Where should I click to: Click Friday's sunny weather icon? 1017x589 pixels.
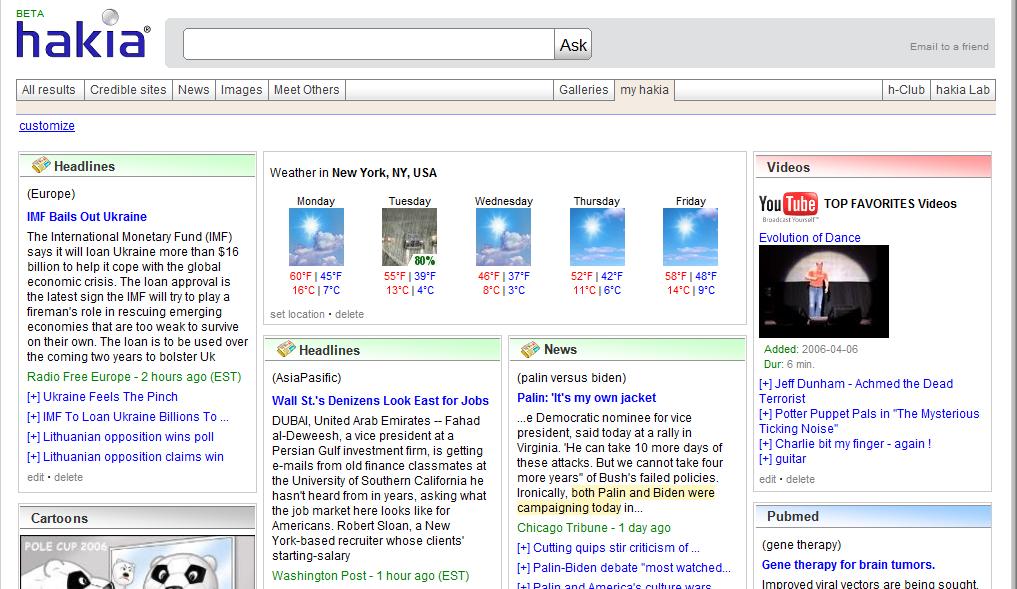click(690, 237)
